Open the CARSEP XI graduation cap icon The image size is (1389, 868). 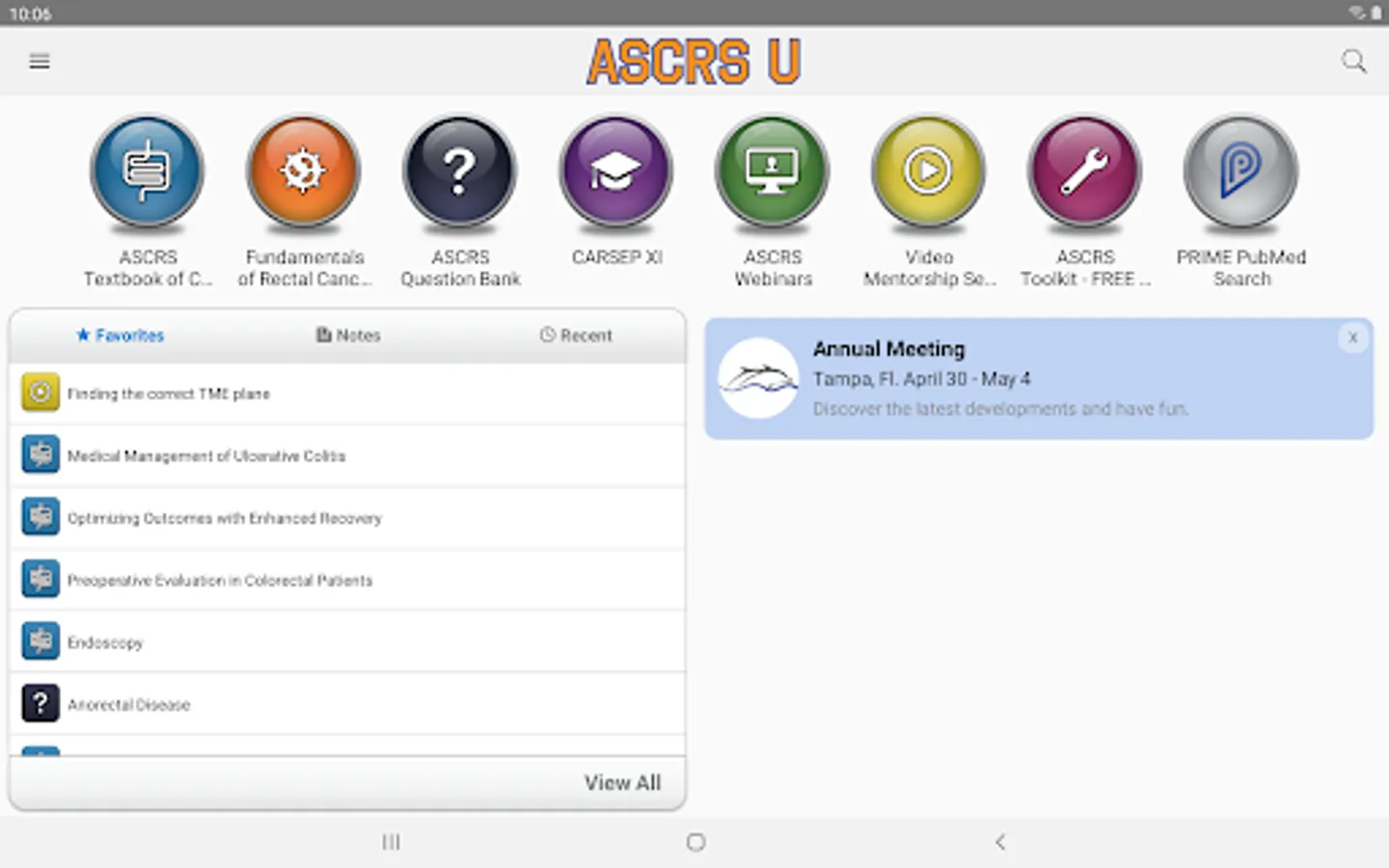616,172
